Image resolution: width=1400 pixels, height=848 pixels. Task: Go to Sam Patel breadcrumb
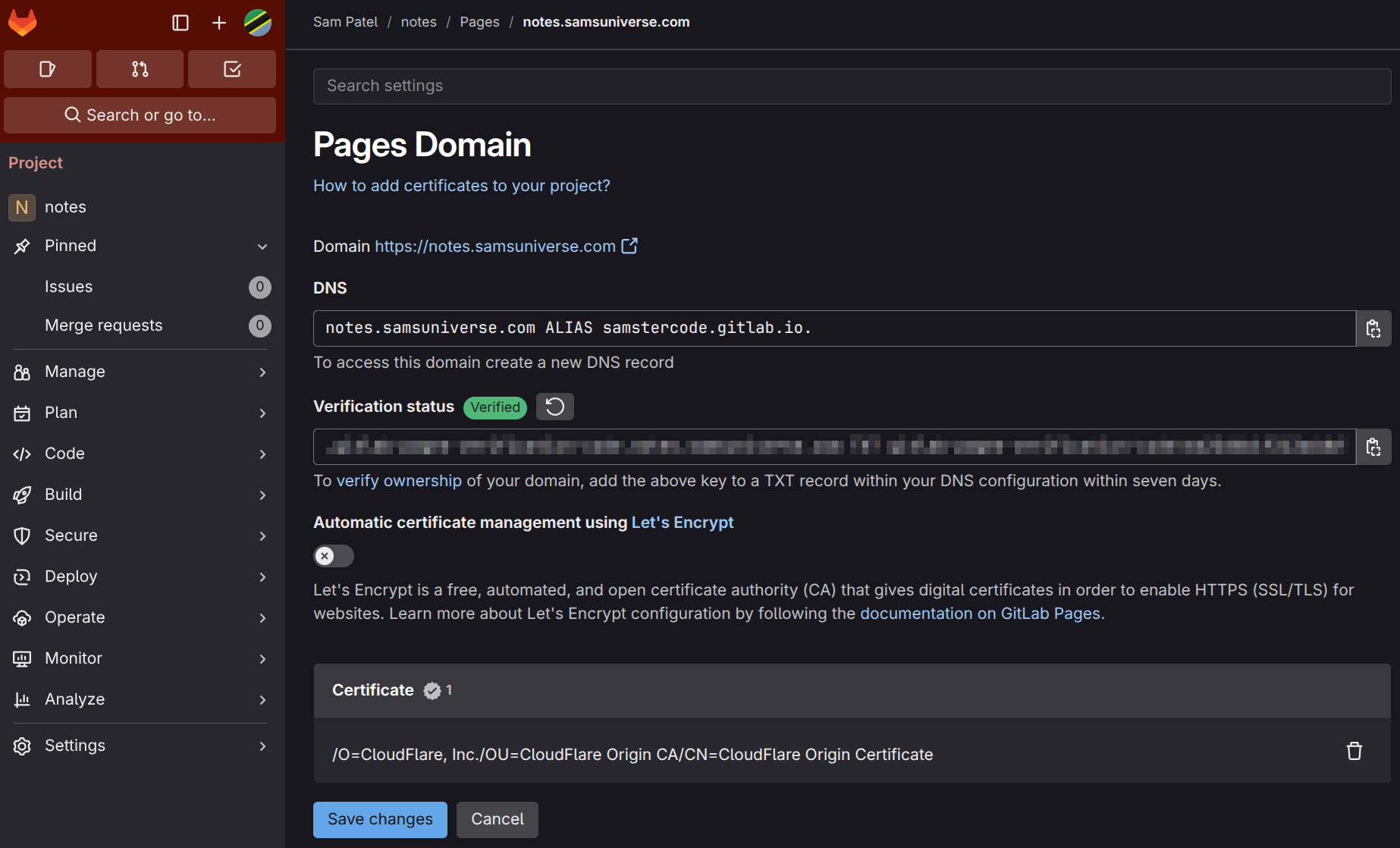pyautogui.click(x=345, y=22)
